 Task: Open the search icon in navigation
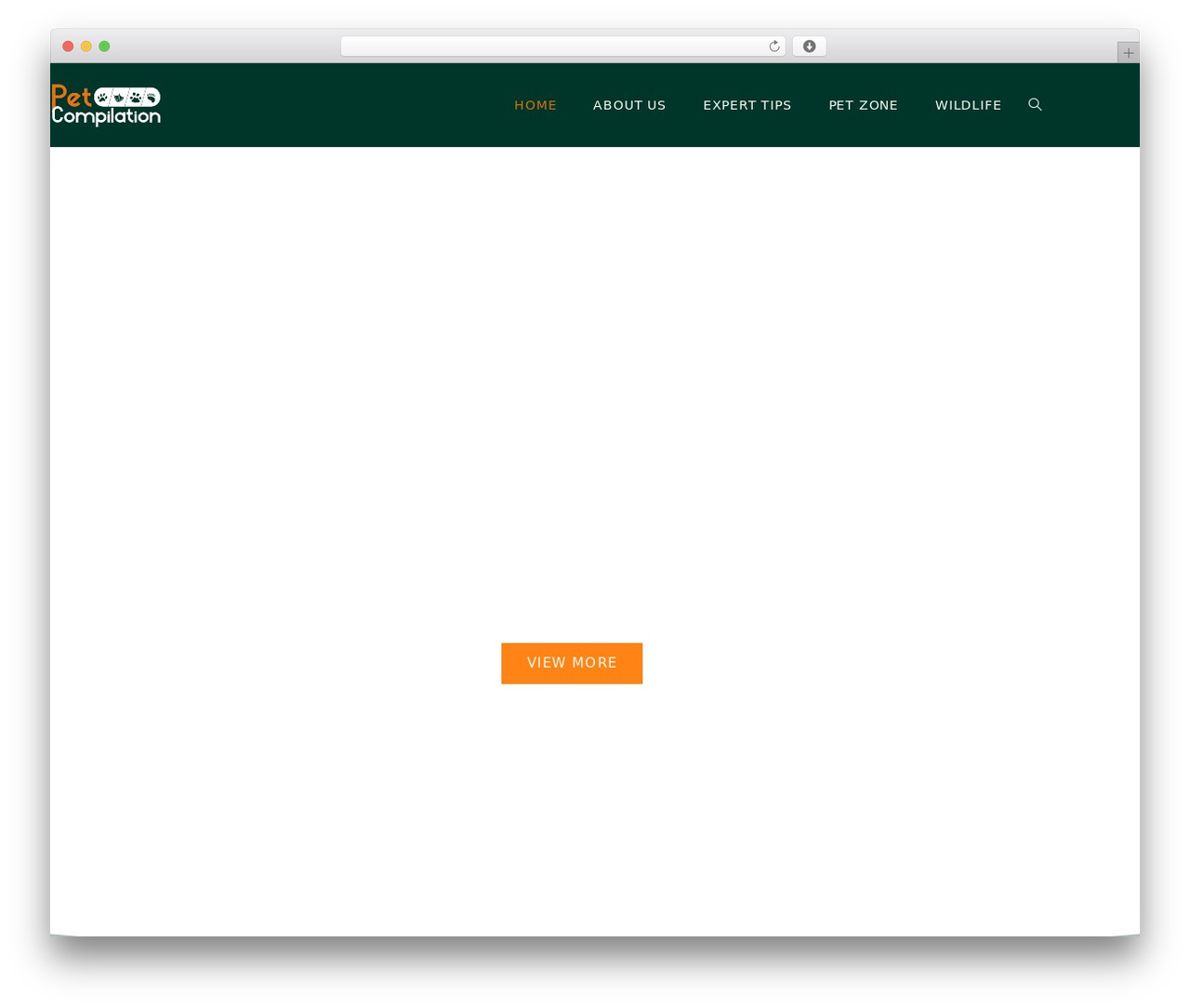pyautogui.click(x=1035, y=105)
